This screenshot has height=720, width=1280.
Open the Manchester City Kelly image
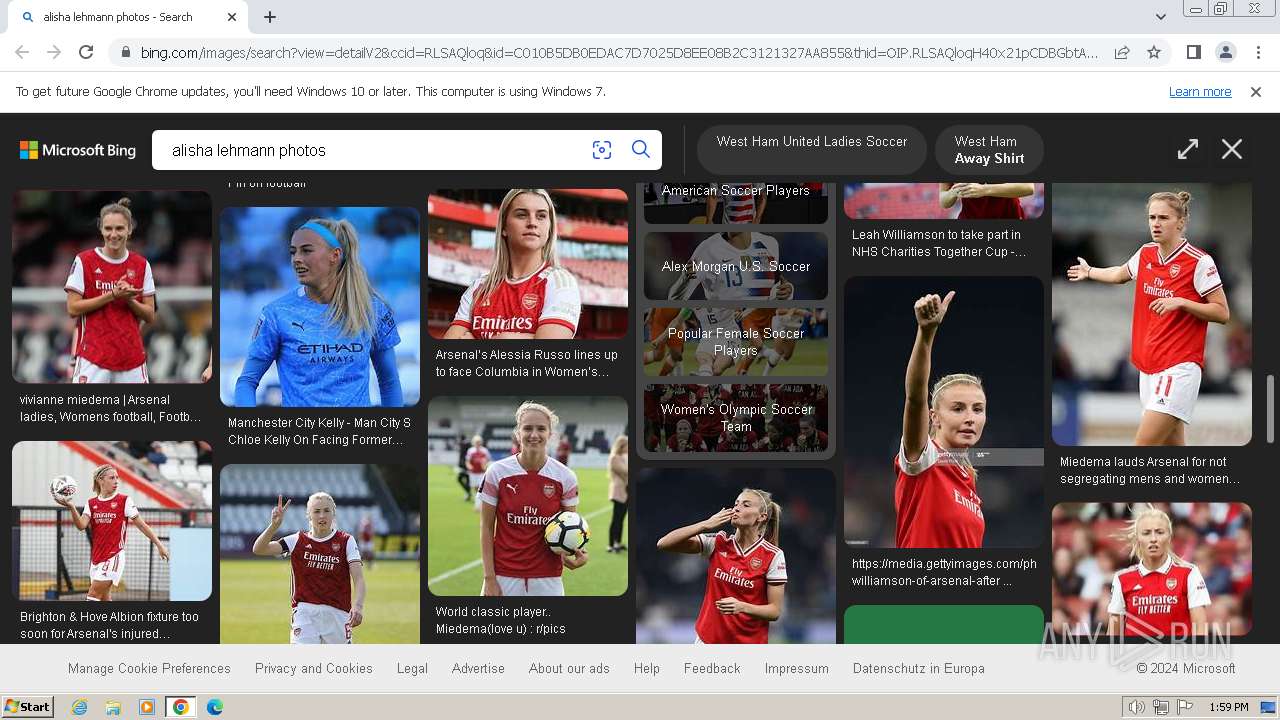click(x=320, y=307)
